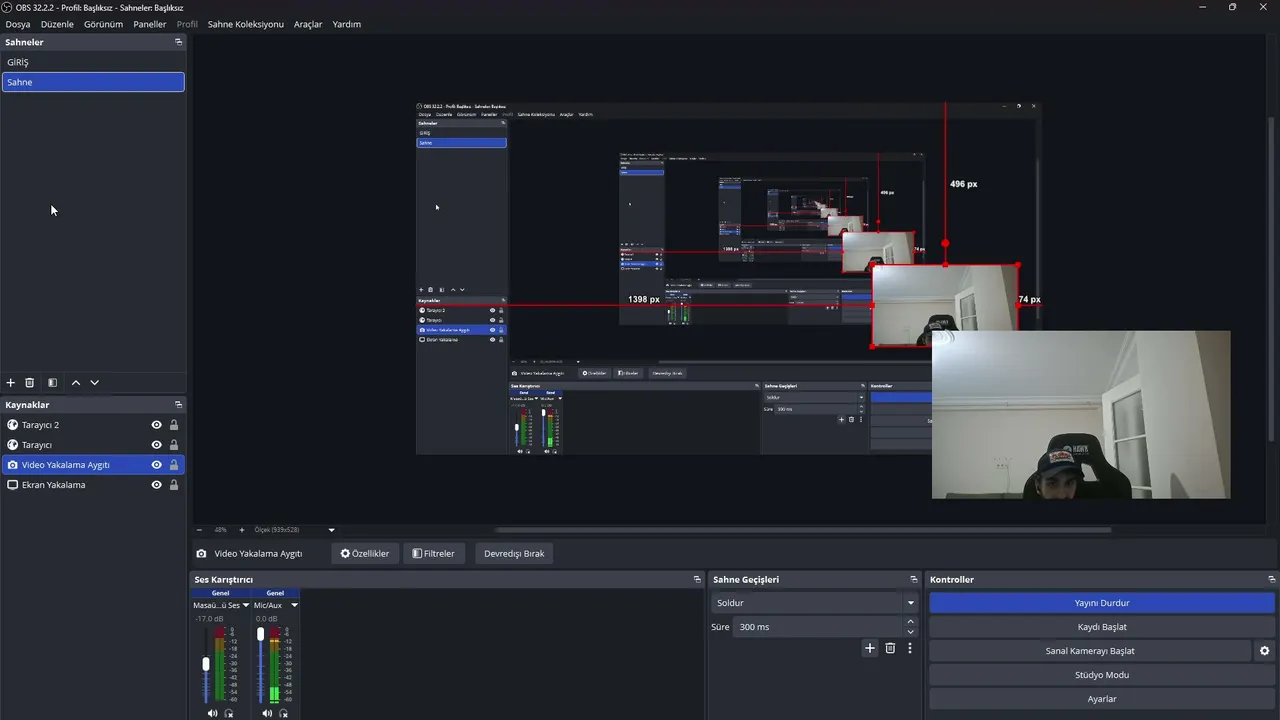Undock the Sahne Geçişleri panel

tap(913, 580)
